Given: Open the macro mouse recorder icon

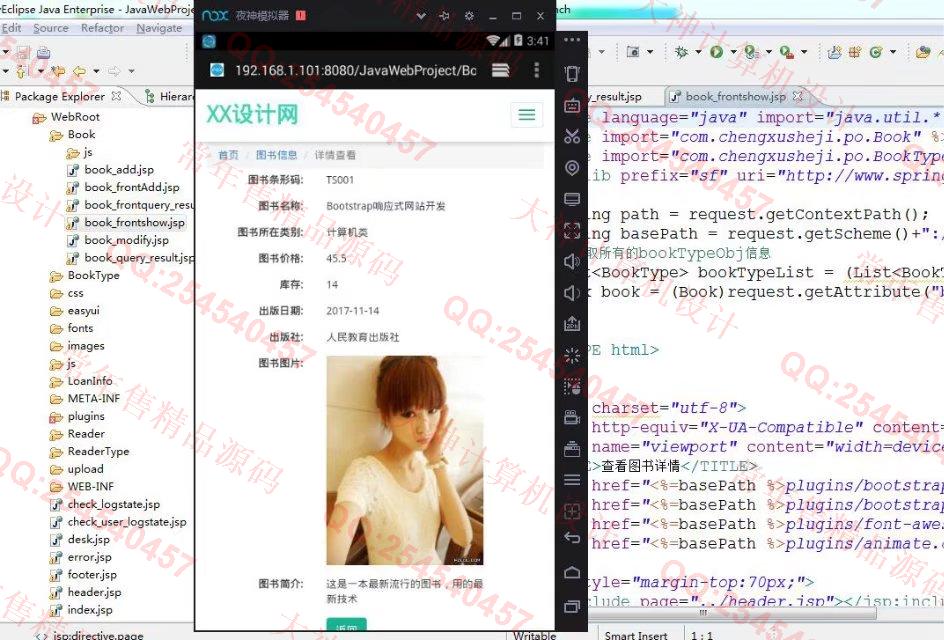Looking at the screenshot, I should 572,386.
